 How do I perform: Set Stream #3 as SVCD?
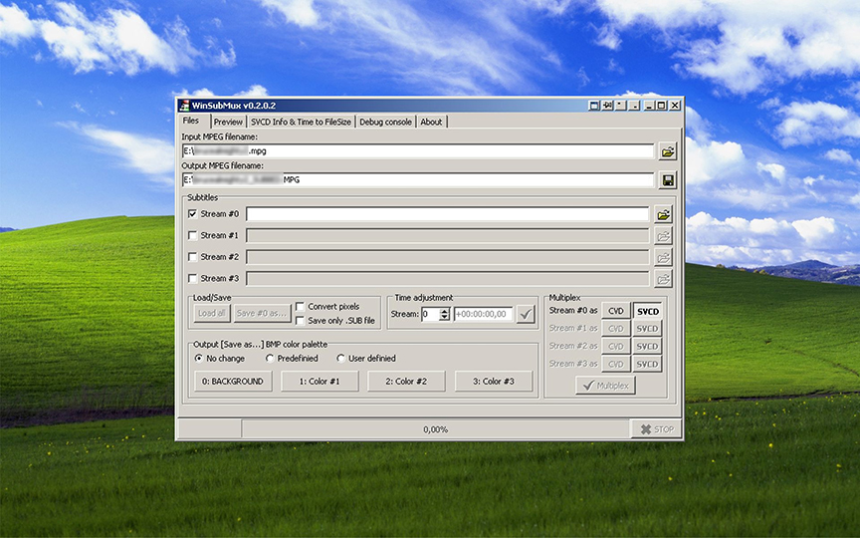pyautogui.click(x=648, y=364)
